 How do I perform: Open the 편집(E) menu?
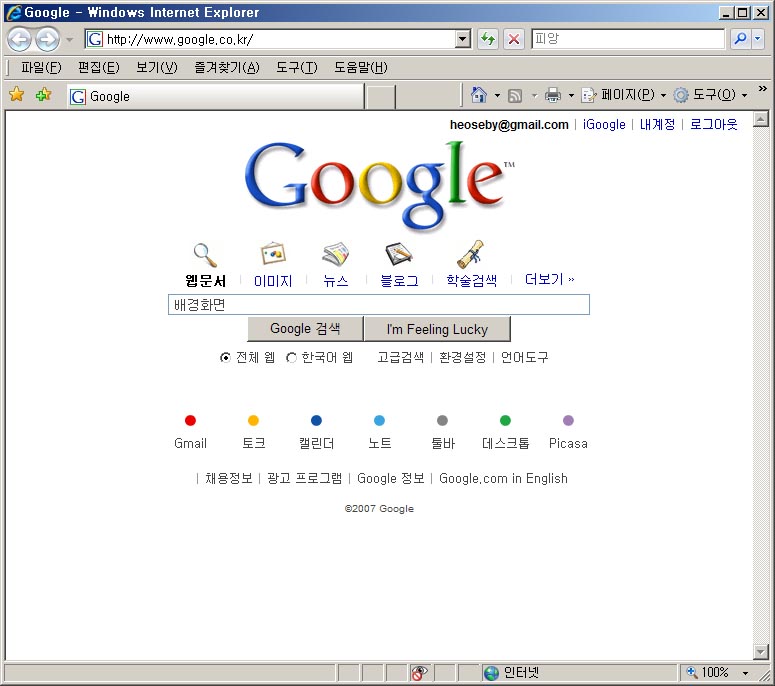pos(99,67)
